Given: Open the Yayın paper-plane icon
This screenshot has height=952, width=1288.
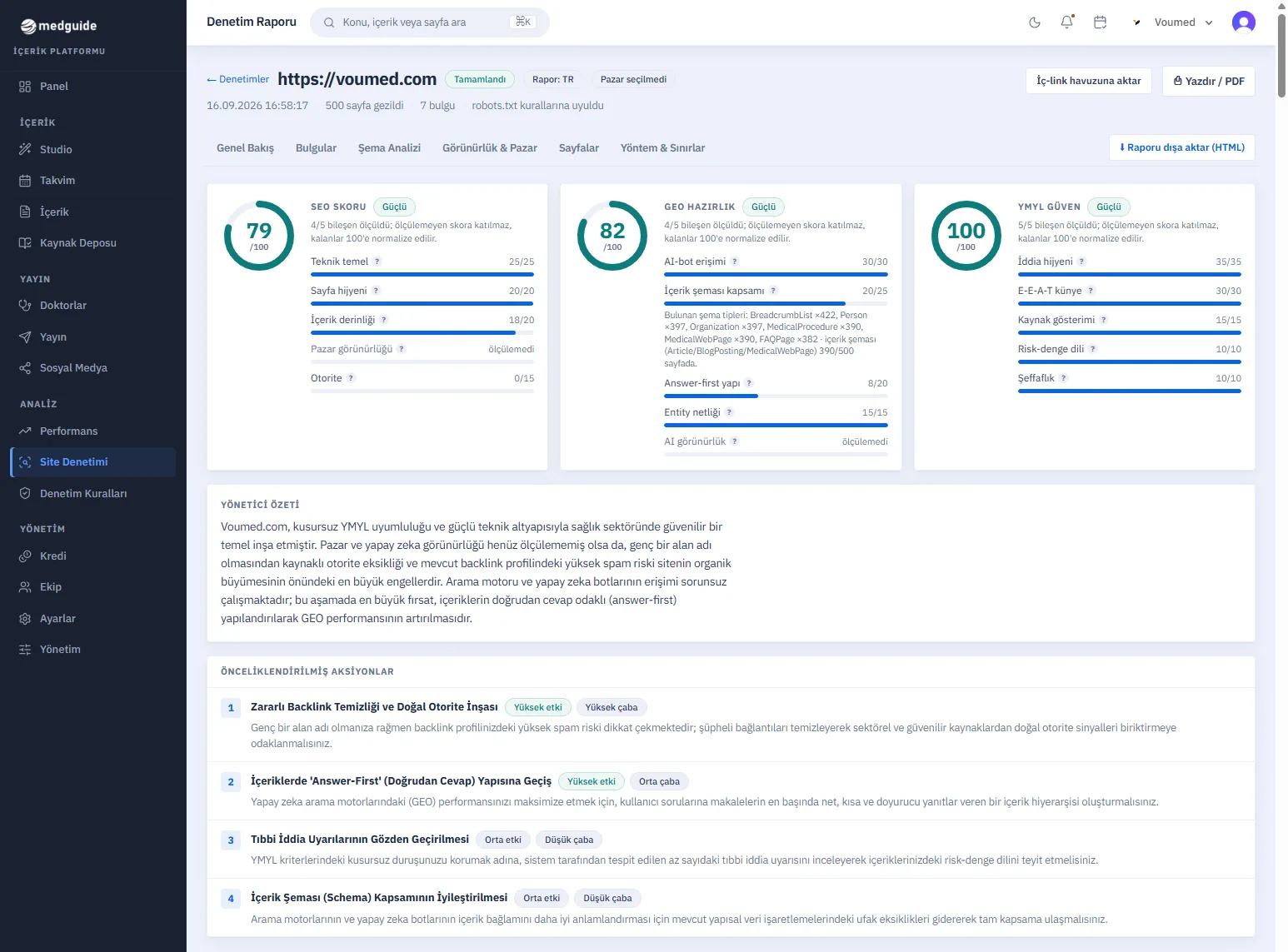Looking at the screenshot, I should point(25,337).
